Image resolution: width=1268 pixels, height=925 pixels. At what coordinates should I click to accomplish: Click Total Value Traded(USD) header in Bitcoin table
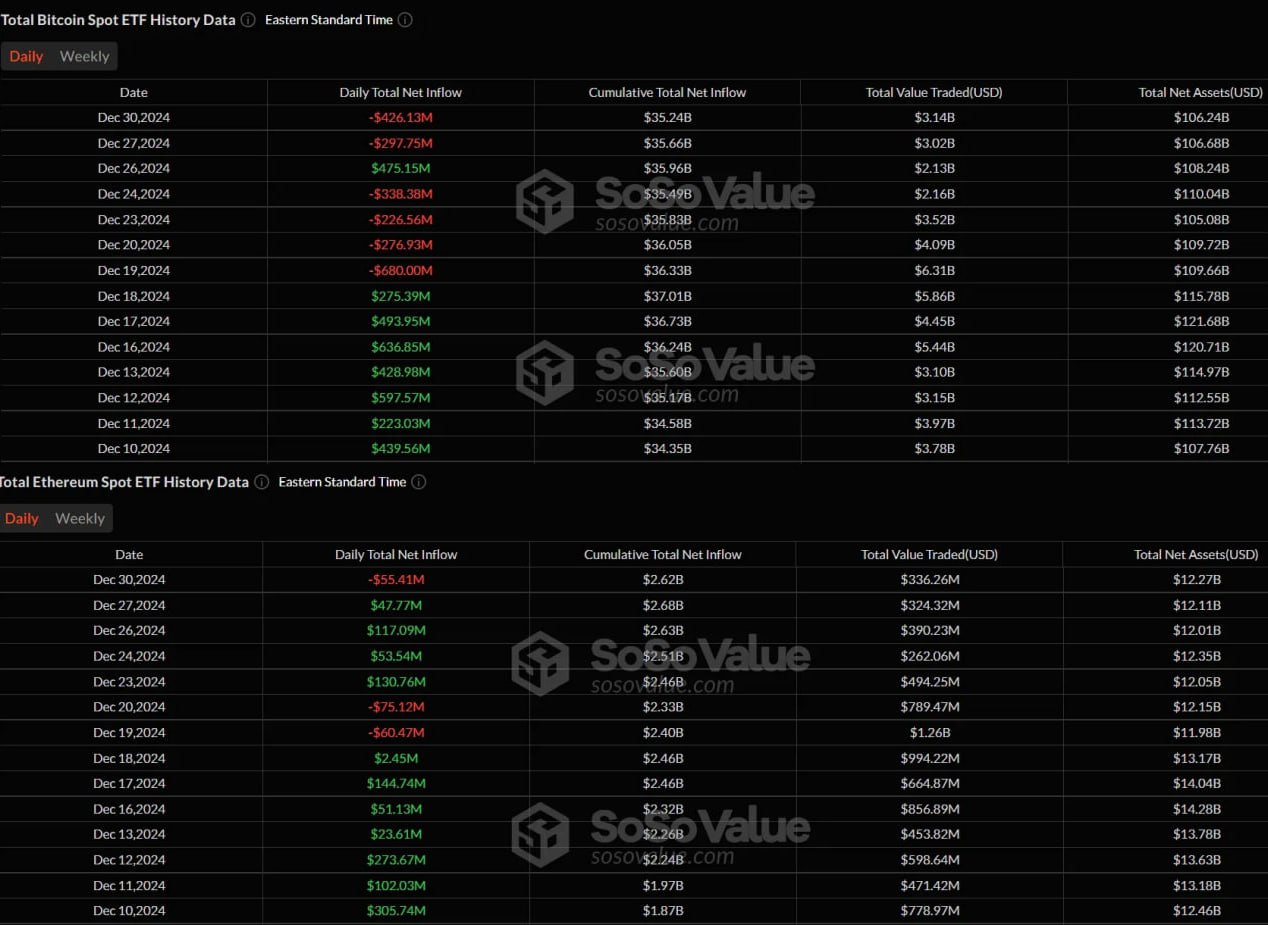pos(933,92)
